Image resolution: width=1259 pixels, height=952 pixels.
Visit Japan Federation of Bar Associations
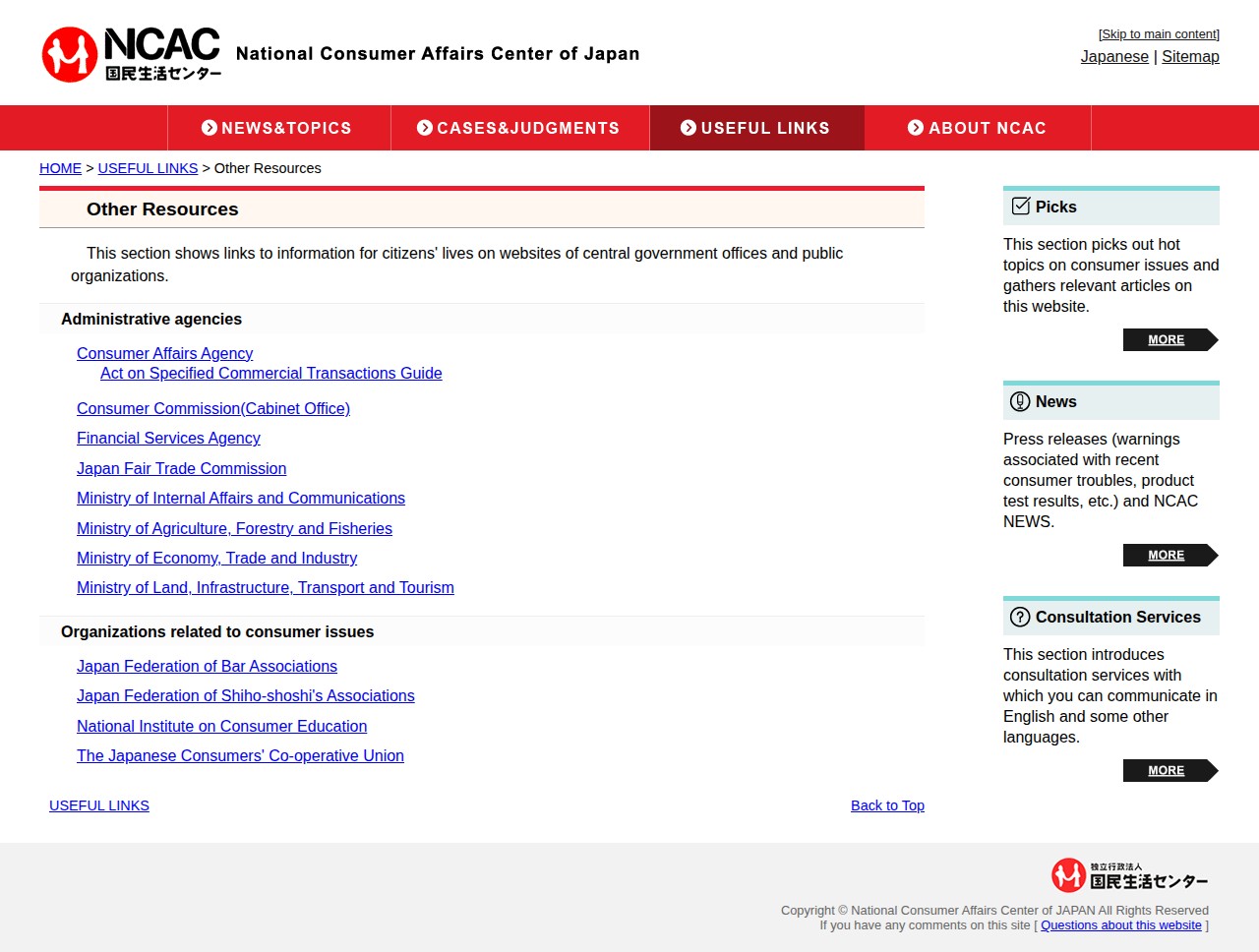pyautogui.click(x=207, y=666)
